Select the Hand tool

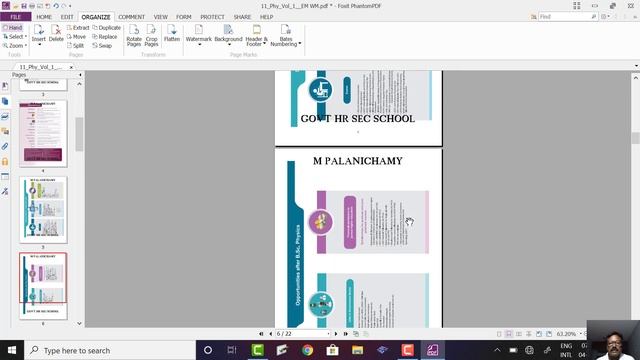pyautogui.click(x=13, y=28)
